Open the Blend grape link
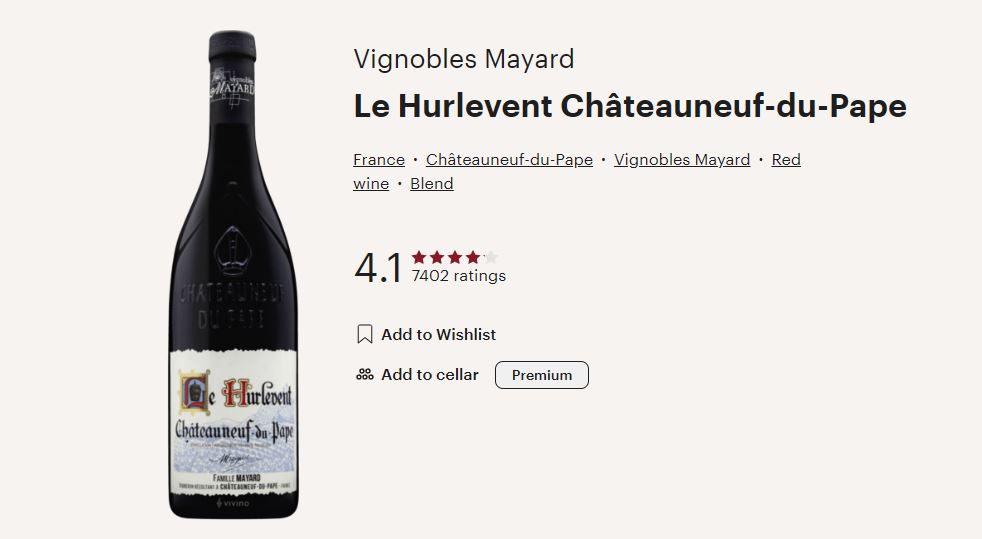The image size is (982, 539). [432, 184]
